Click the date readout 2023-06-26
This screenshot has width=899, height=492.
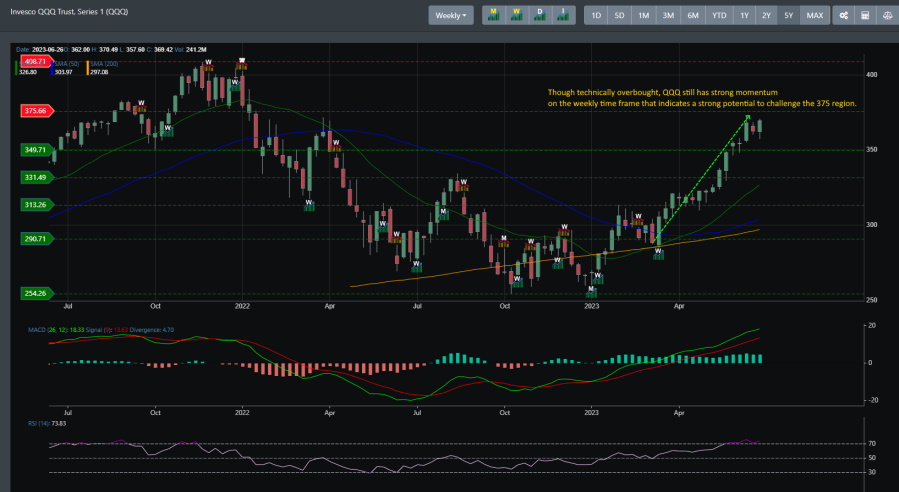47,50
